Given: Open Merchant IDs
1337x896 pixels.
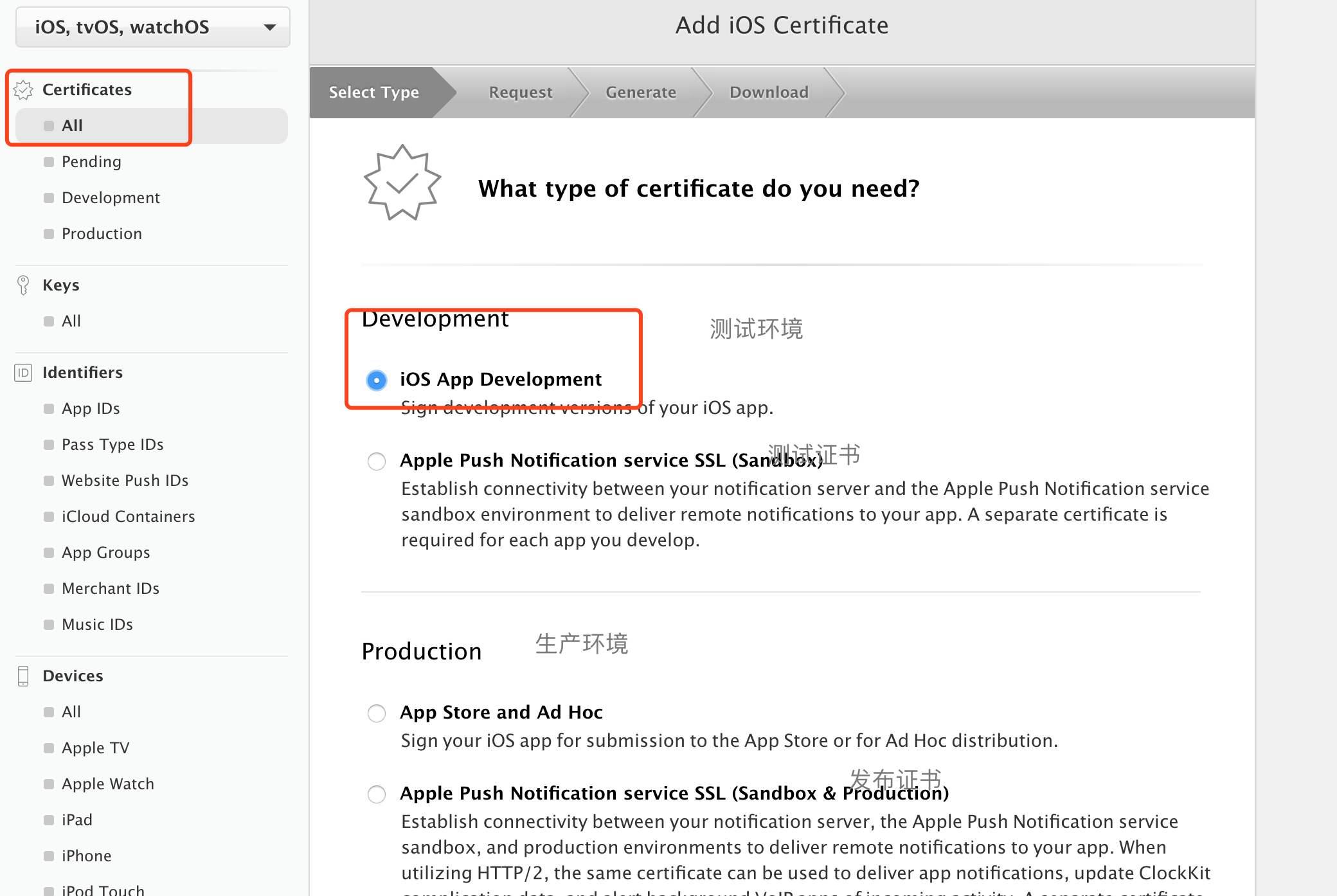Looking at the screenshot, I should tap(111, 589).
